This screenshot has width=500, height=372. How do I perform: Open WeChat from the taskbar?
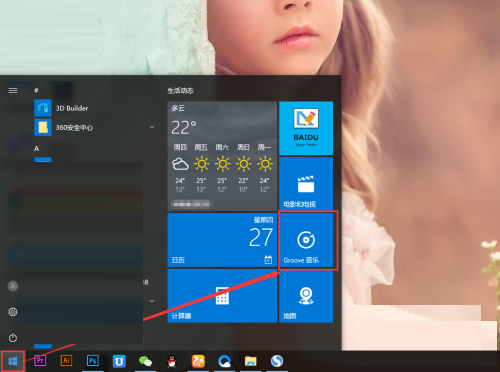(x=145, y=361)
